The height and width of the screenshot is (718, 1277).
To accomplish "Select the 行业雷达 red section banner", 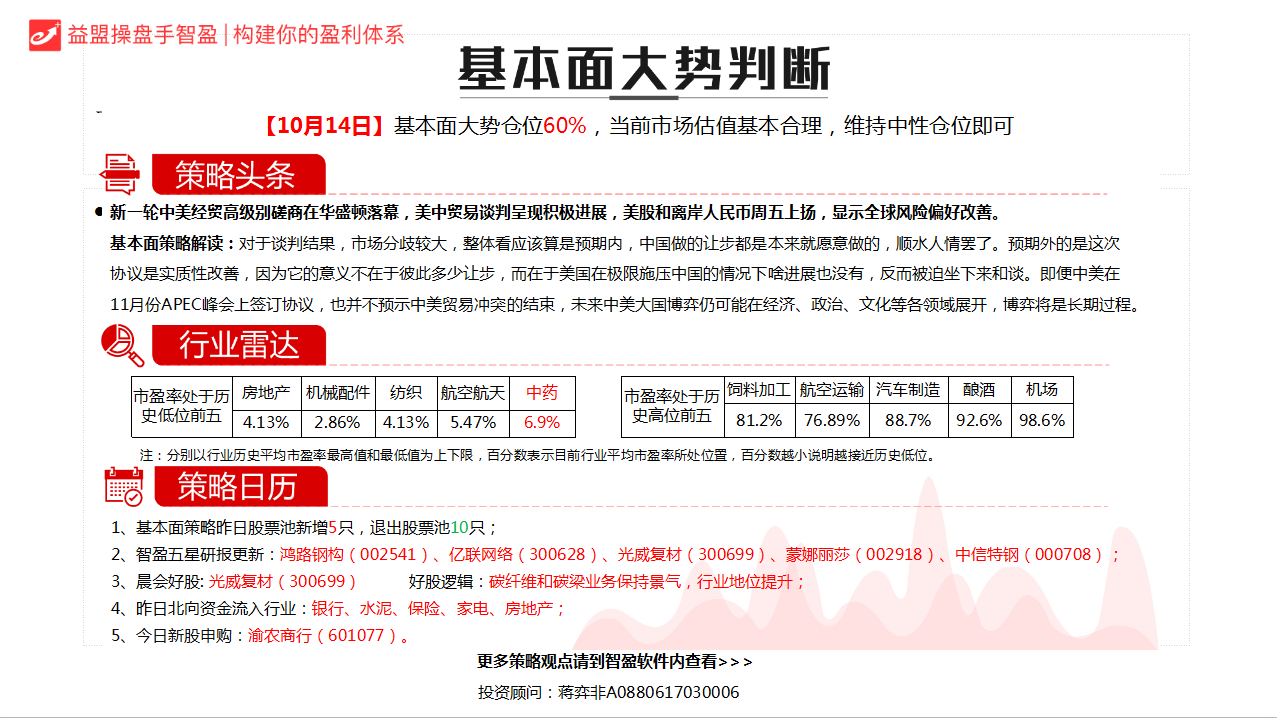I will [x=239, y=346].
